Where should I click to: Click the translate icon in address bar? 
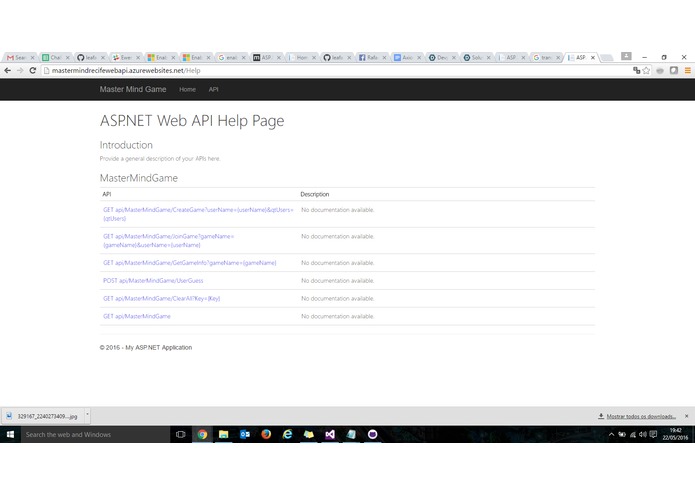click(636, 70)
